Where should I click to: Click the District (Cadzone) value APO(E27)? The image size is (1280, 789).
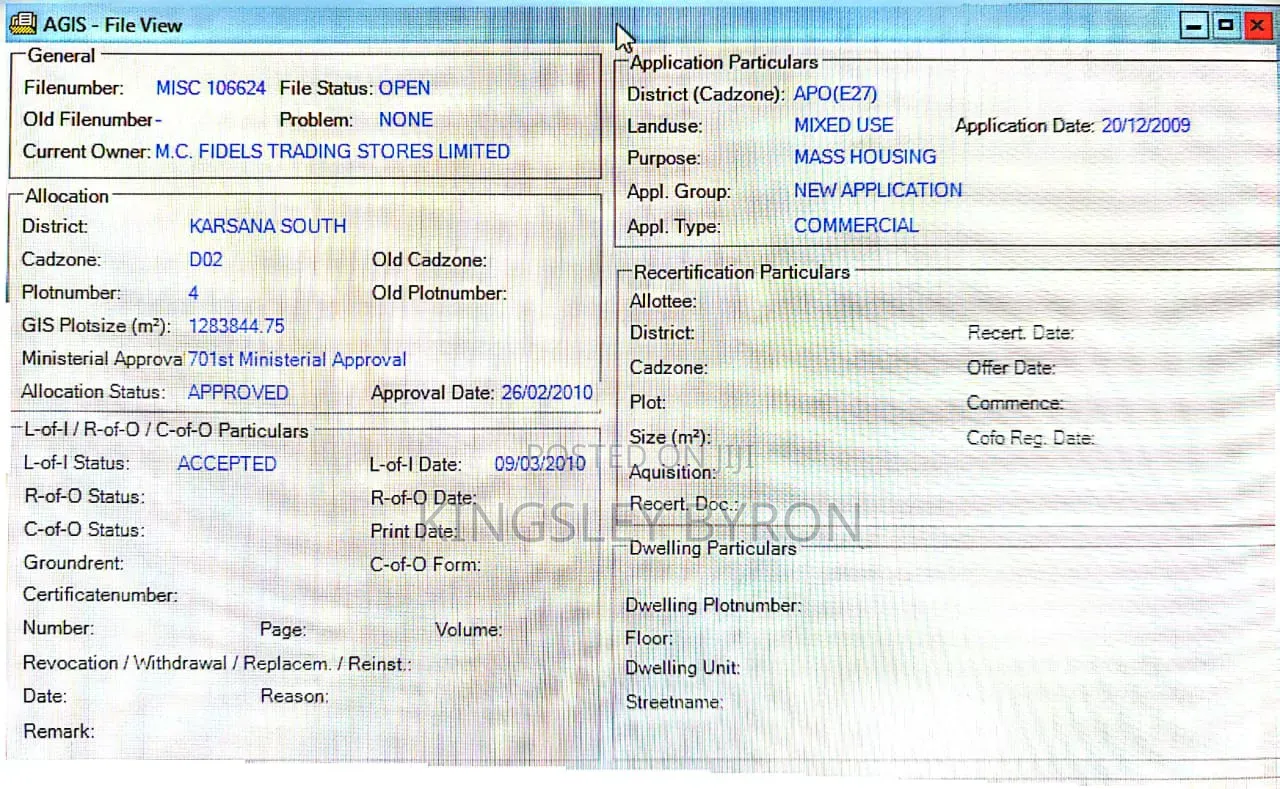[835, 94]
